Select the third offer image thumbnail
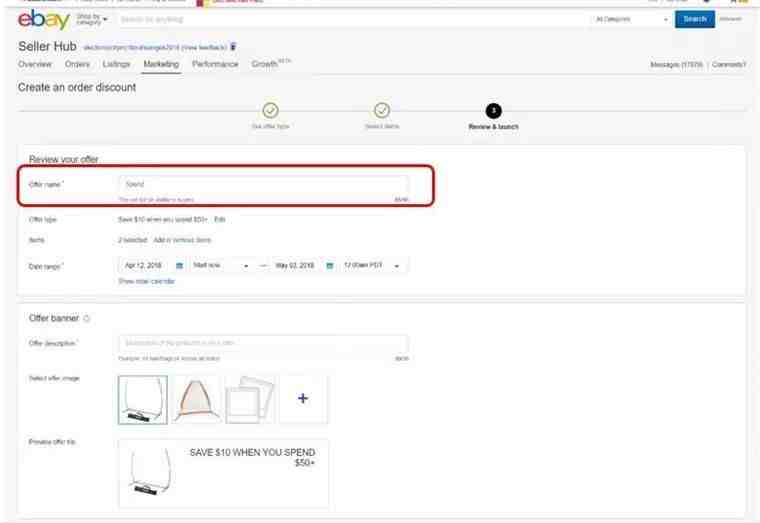Image resolution: width=760 pixels, height=523 pixels. tap(250, 399)
